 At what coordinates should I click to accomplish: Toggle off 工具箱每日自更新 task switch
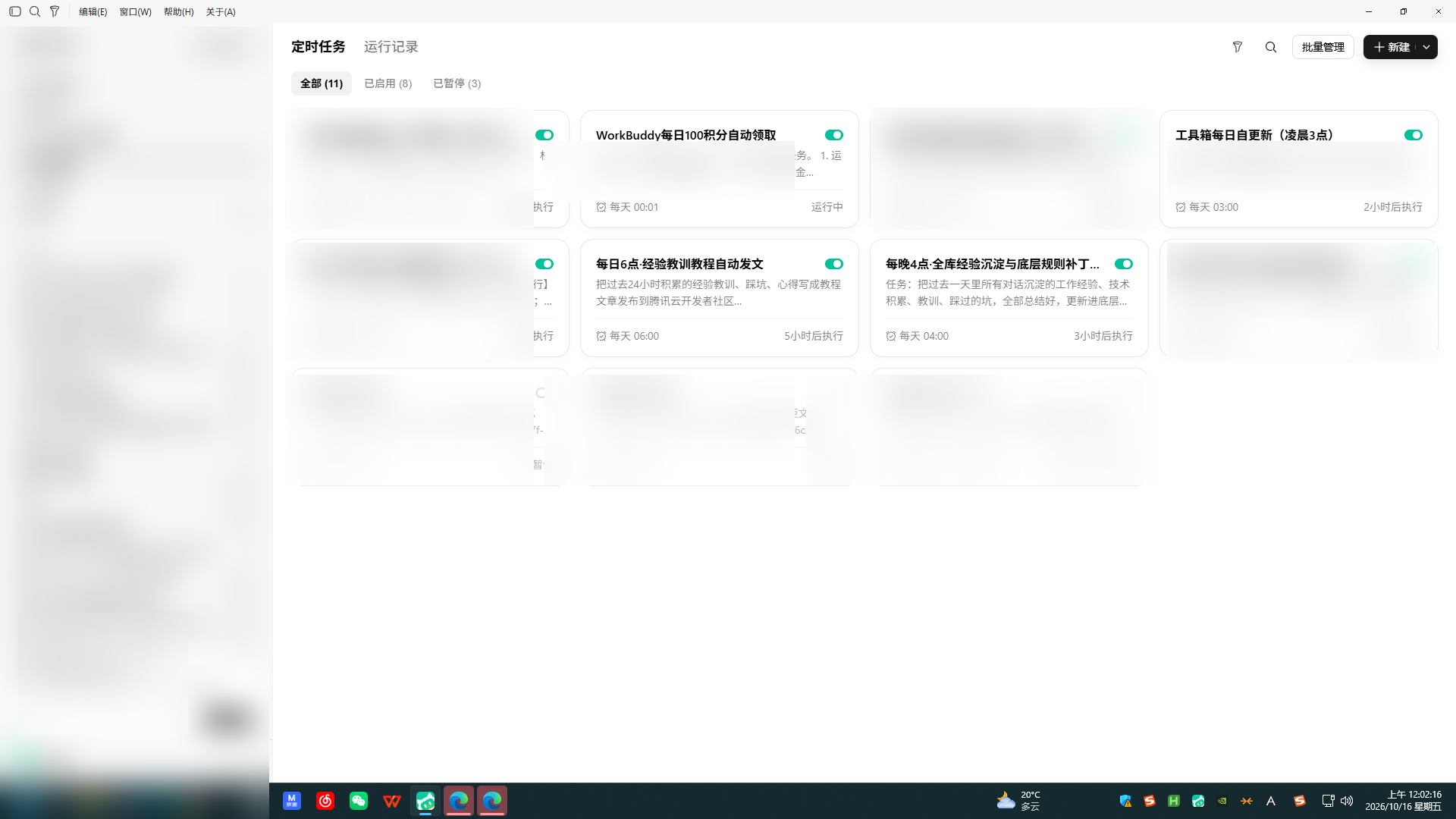click(1414, 135)
